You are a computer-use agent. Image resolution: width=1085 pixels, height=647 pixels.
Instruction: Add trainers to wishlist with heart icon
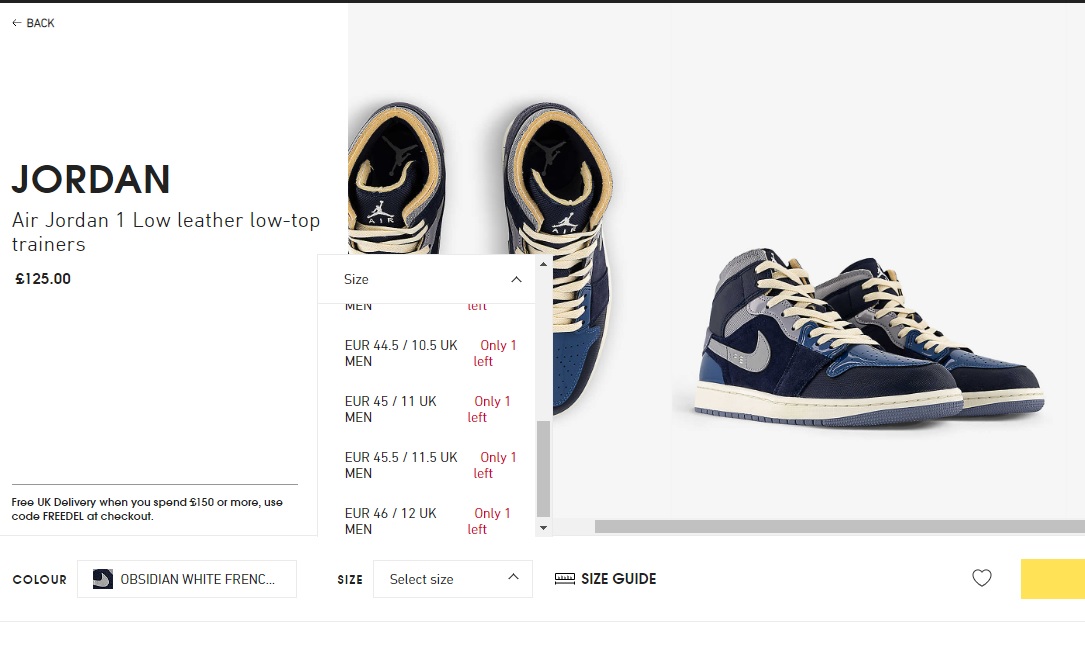pos(981,578)
